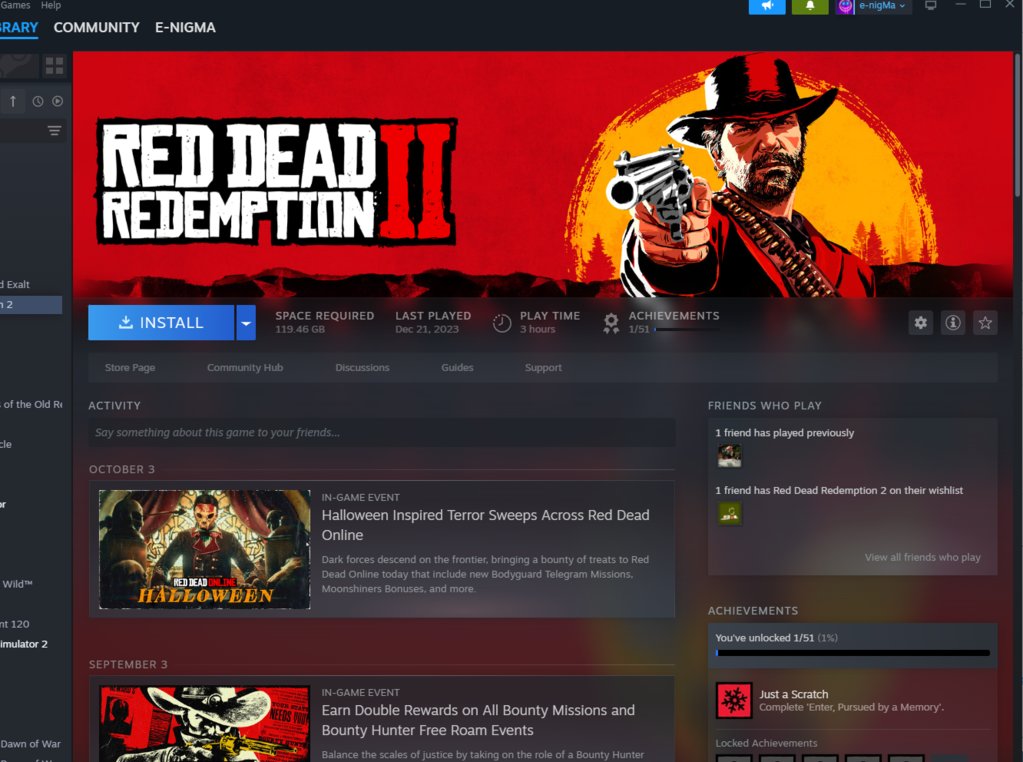Viewport: 1023px width, 762px height.
Task: Click the activity status input field
Action: point(382,433)
